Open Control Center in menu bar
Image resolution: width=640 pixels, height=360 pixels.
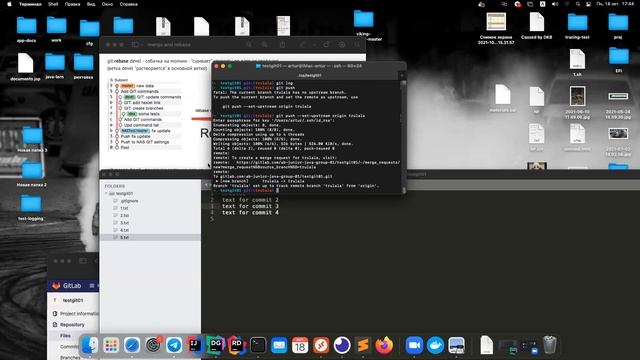pos(589,4)
